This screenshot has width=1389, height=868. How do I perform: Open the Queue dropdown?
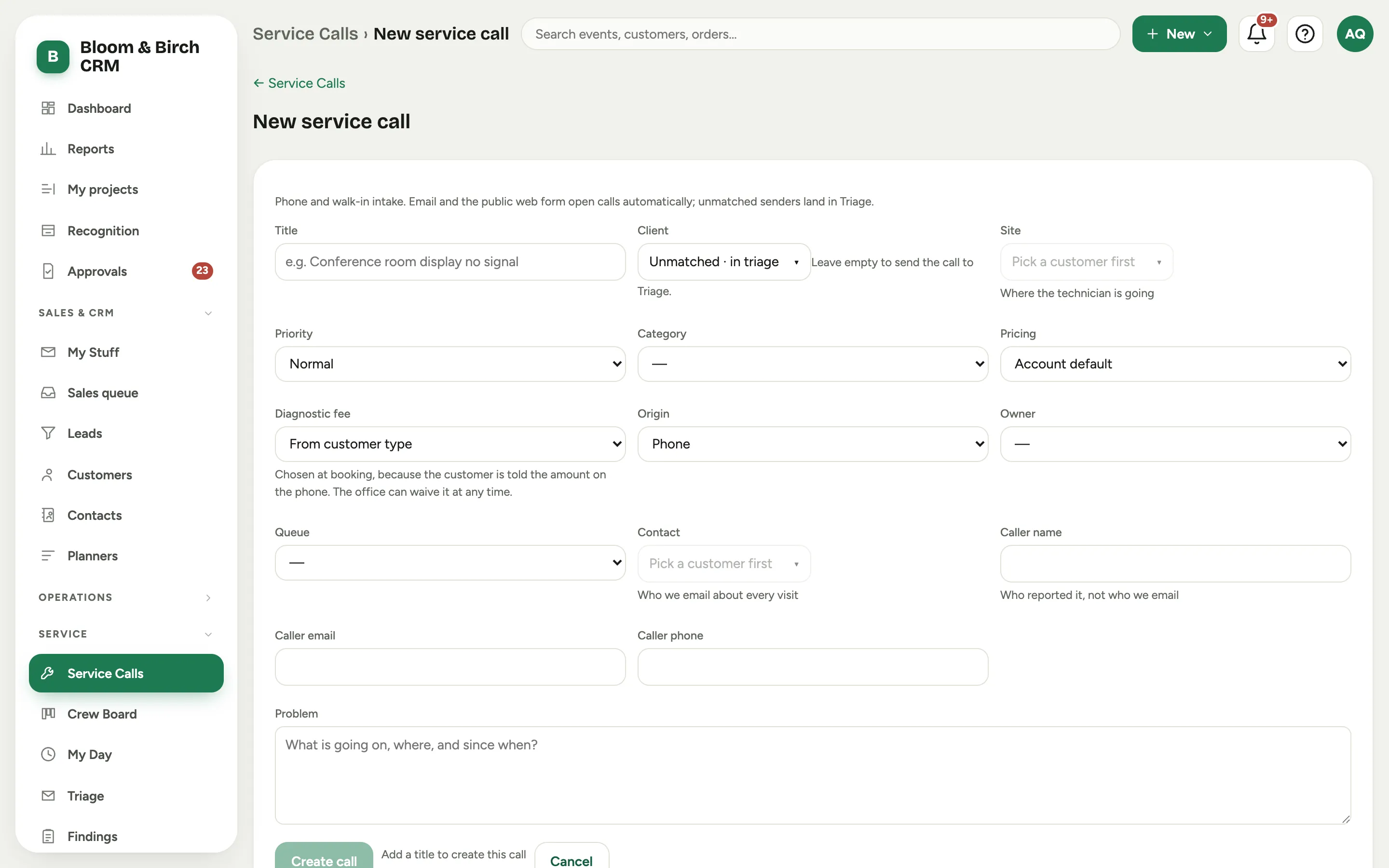click(x=450, y=563)
